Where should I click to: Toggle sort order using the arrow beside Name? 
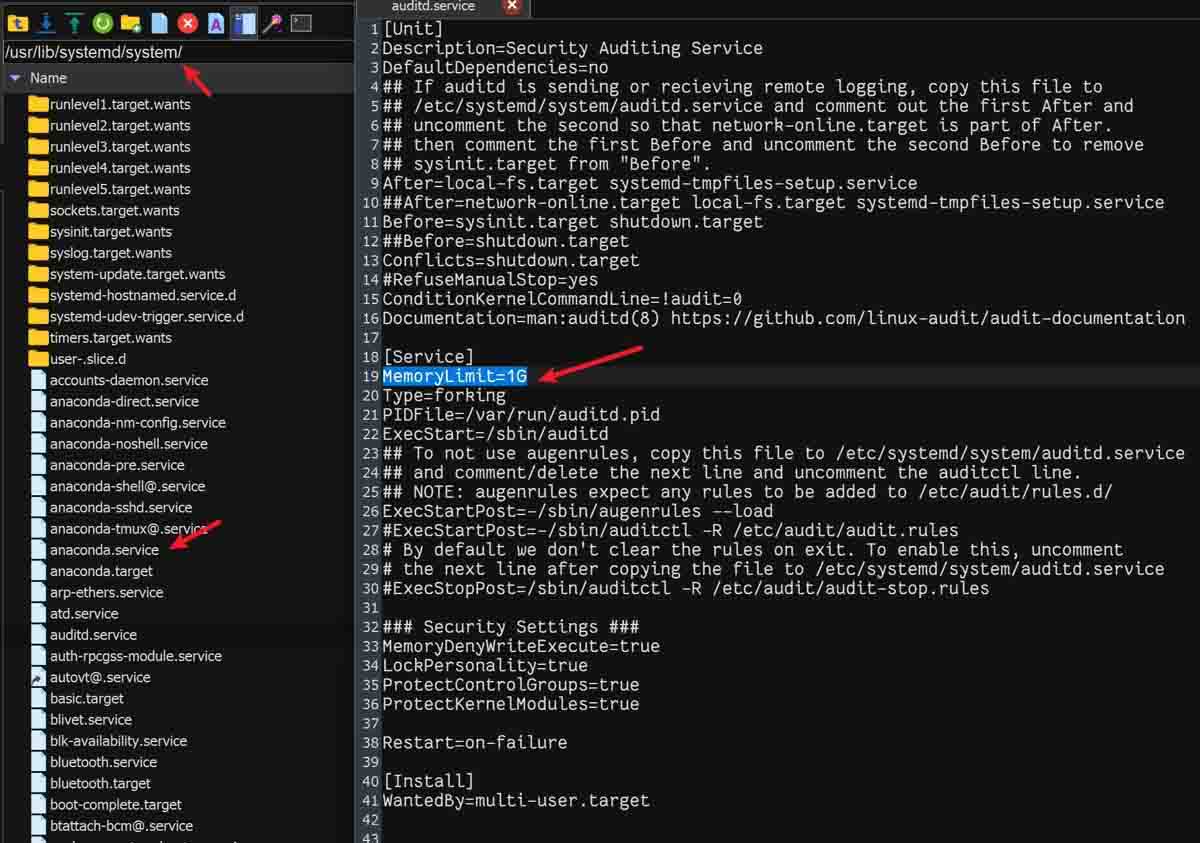pyautogui.click(x=14, y=77)
